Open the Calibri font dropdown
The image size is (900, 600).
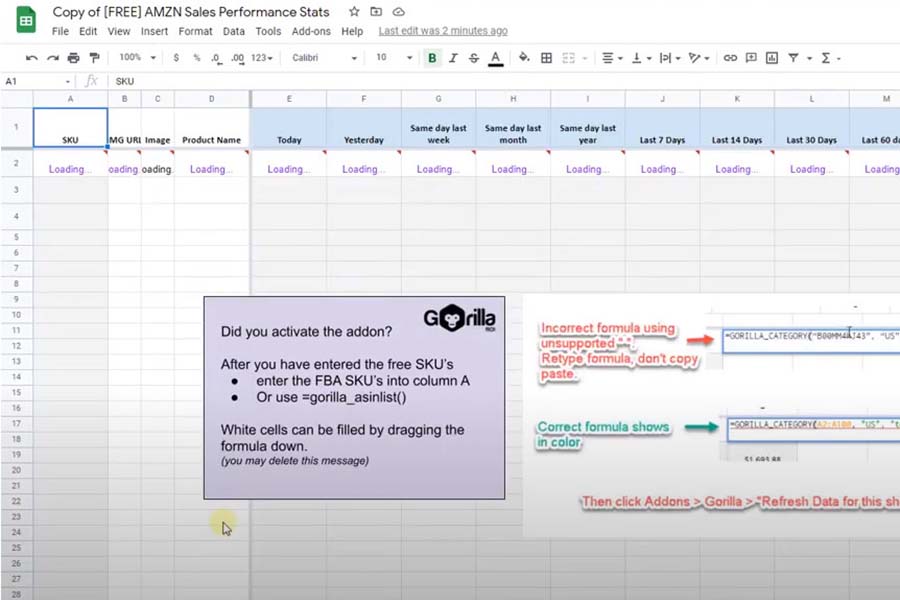[x=324, y=58]
